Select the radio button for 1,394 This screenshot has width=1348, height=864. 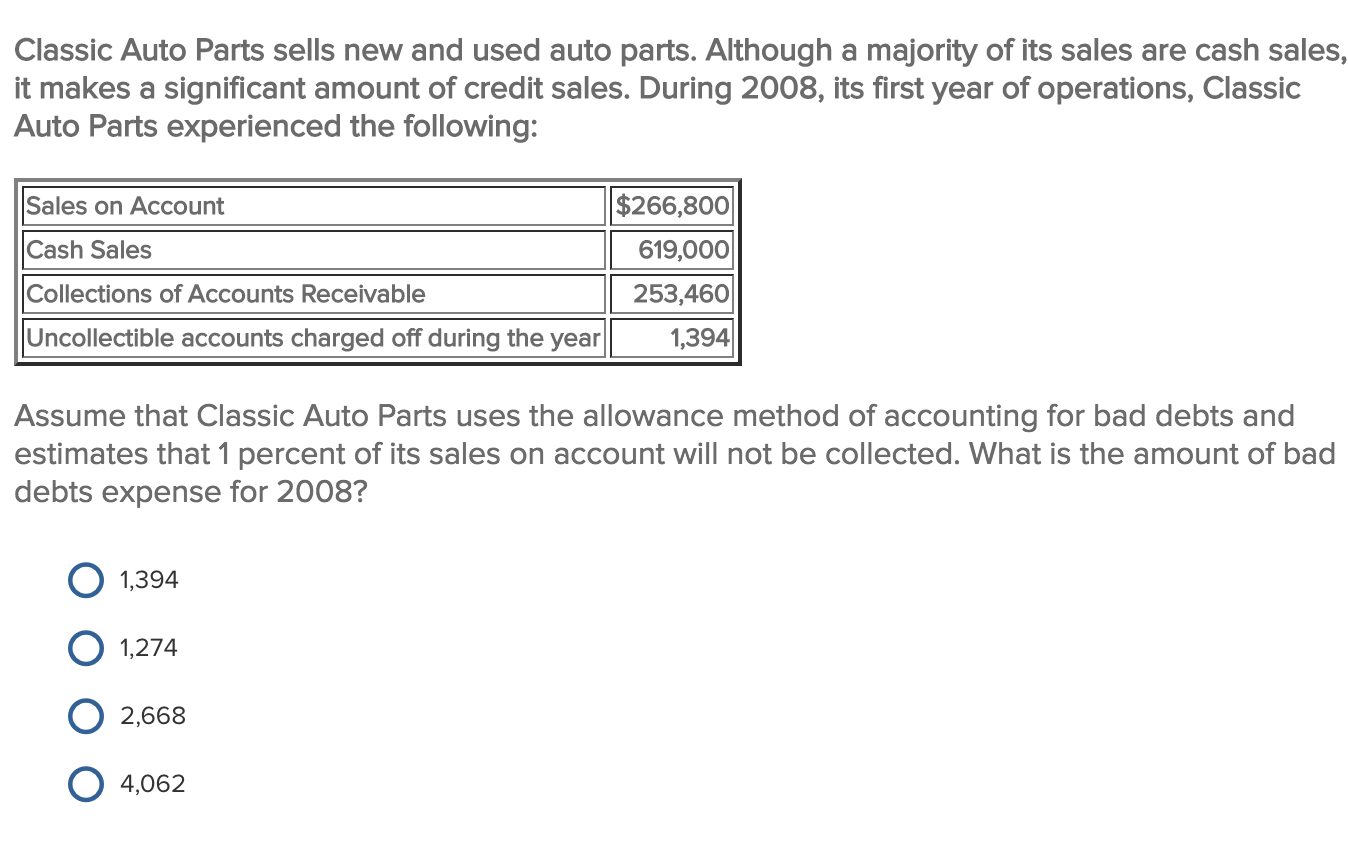[x=86, y=579]
